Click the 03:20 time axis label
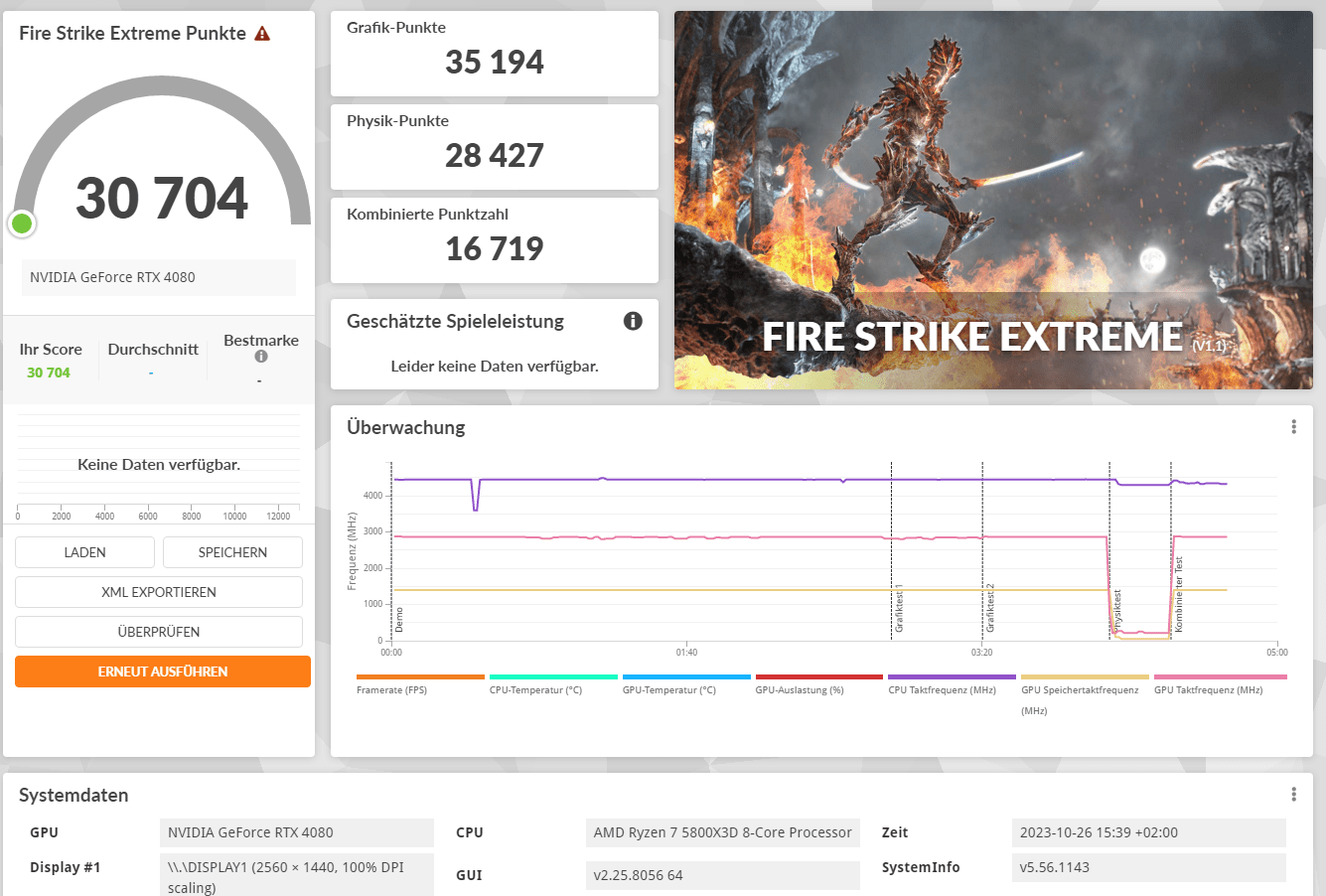The width and height of the screenshot is (1326, 896). [x=981, y=653]
